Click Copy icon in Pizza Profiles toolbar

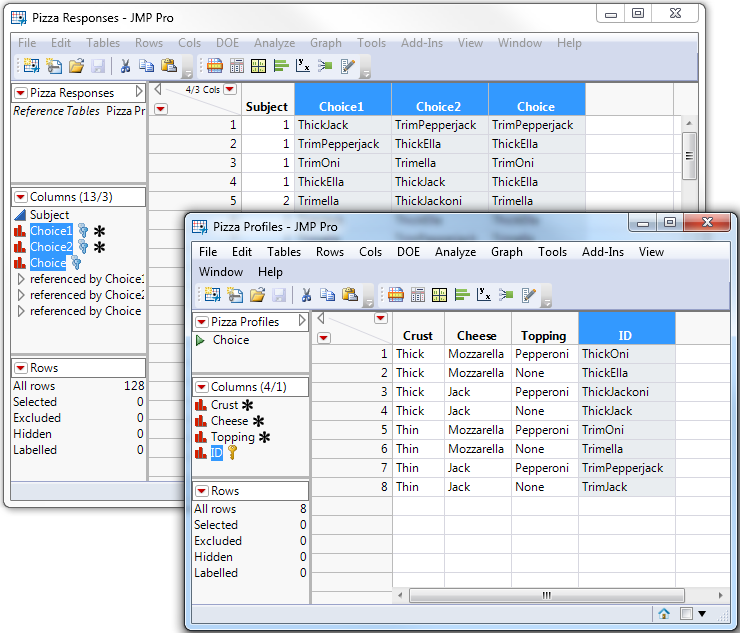(x=327, y=295)
